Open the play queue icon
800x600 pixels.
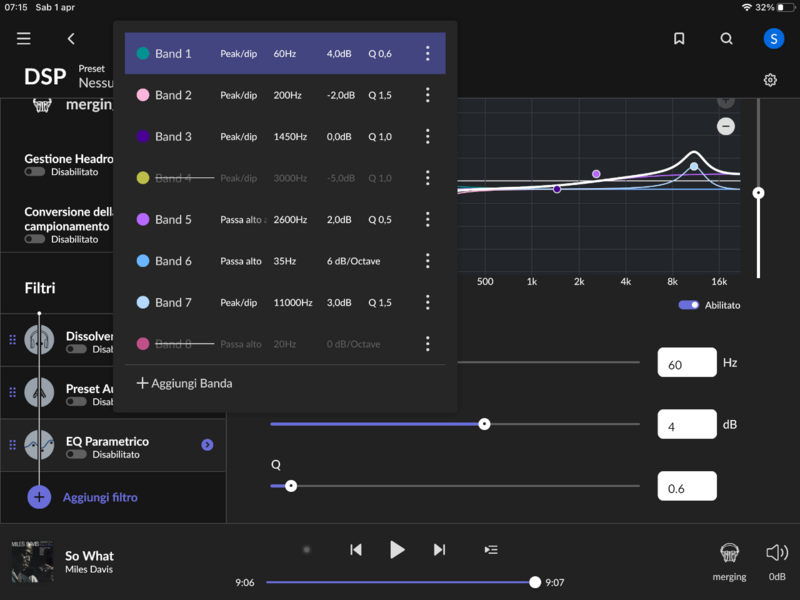pos(490,550)
